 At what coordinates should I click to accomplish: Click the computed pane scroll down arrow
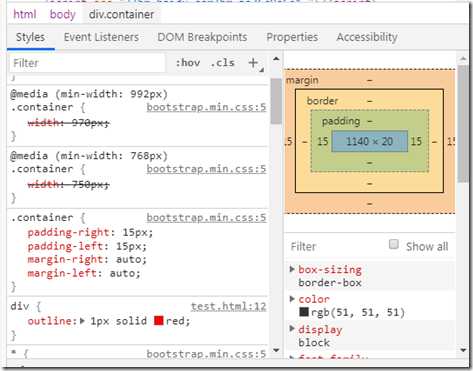click(x=463, y=350)
